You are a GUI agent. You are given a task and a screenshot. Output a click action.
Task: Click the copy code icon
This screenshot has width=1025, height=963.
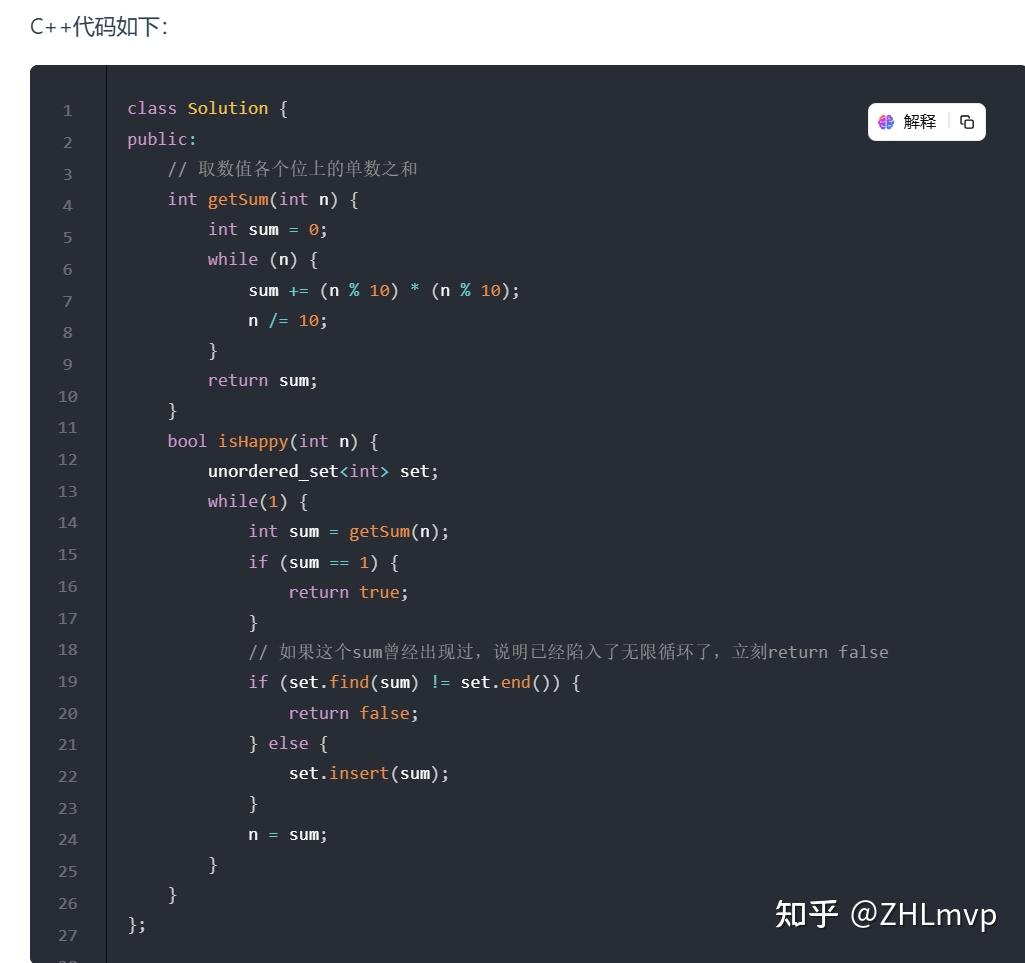click(x=966, y=121)
